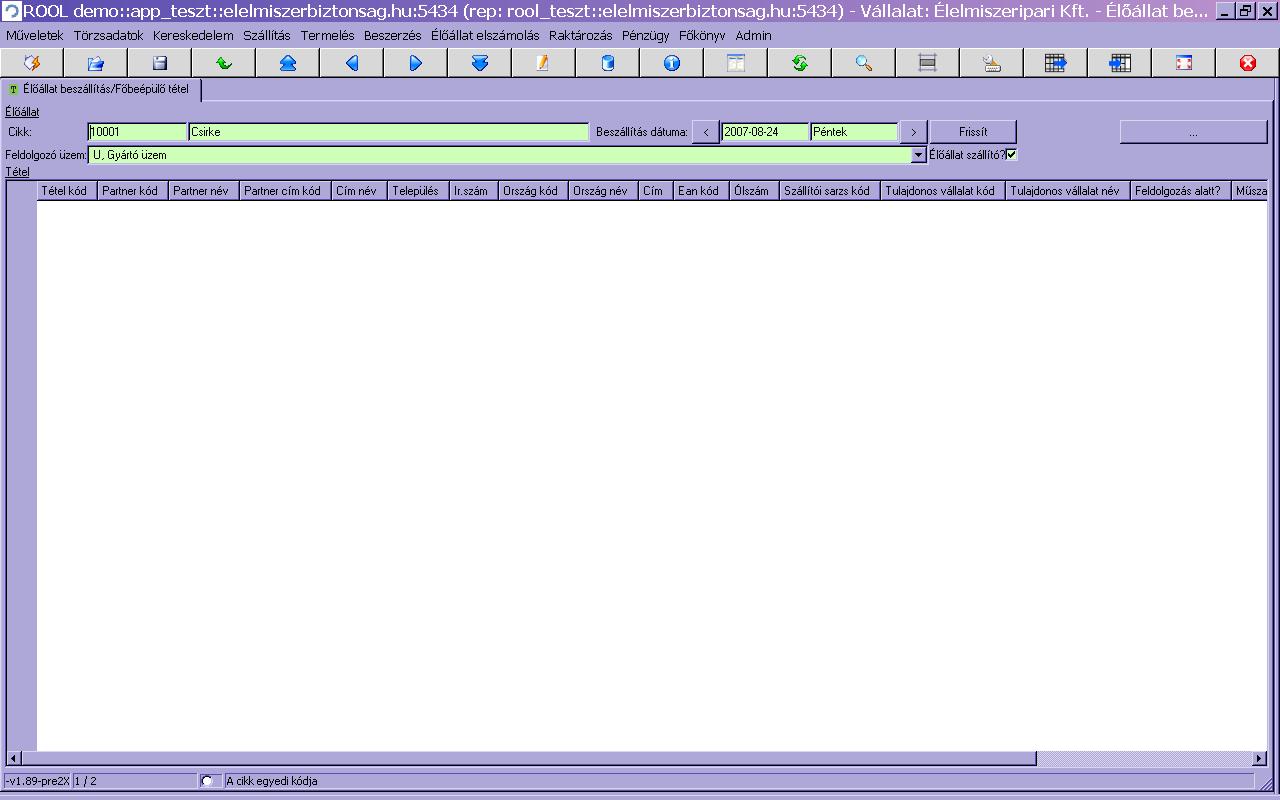Viewport: 1280px width, 800px height.
Task: Open the Pénzügy menu
Action: coord(646,35)
